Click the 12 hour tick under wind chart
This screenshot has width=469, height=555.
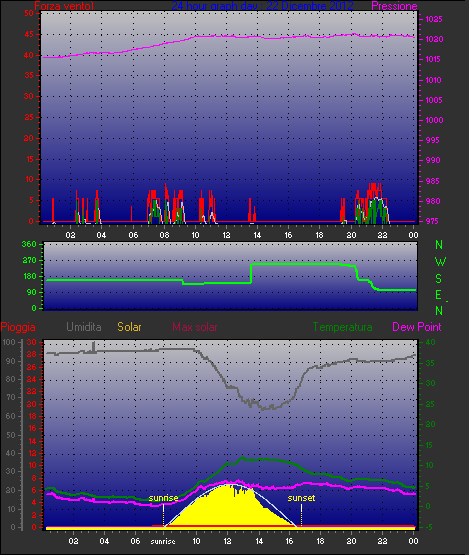(x=226, y=235)
